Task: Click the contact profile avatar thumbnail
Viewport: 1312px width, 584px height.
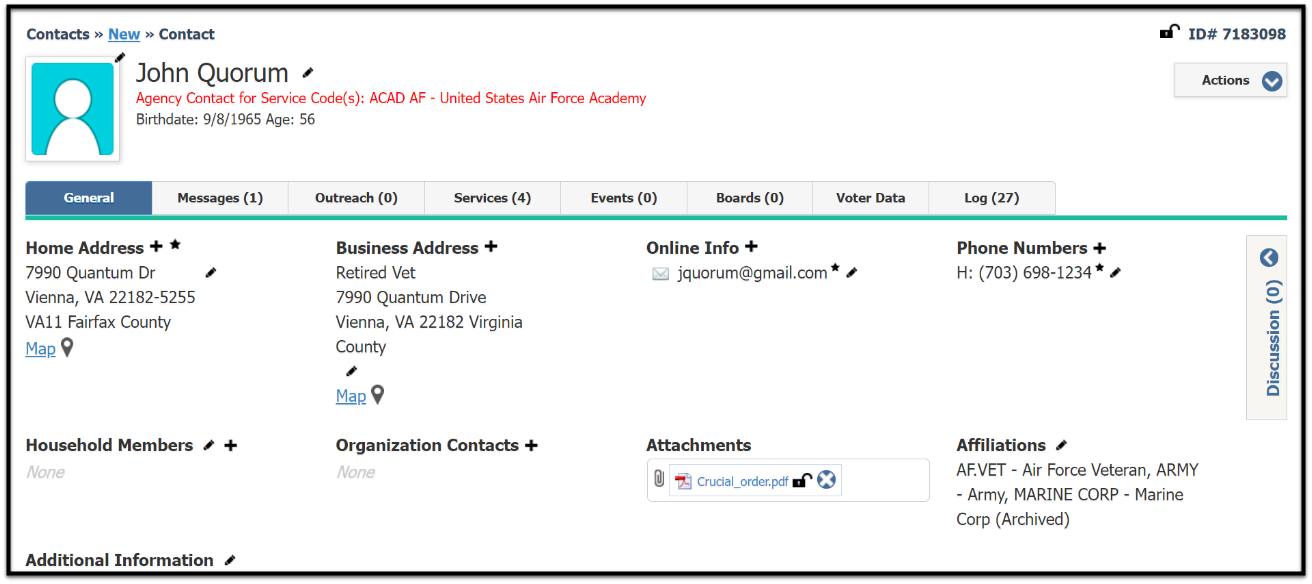Action: click(73, 109)
